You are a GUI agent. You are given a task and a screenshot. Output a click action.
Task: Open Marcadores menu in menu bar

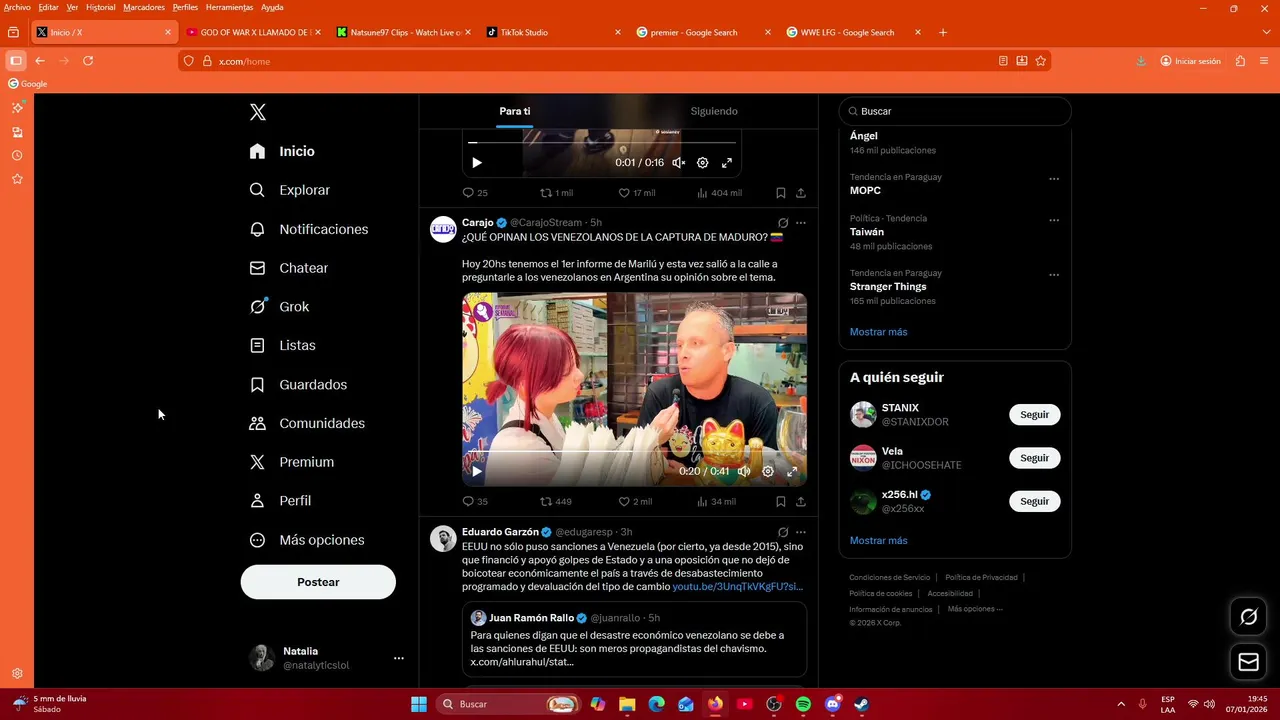144,7
